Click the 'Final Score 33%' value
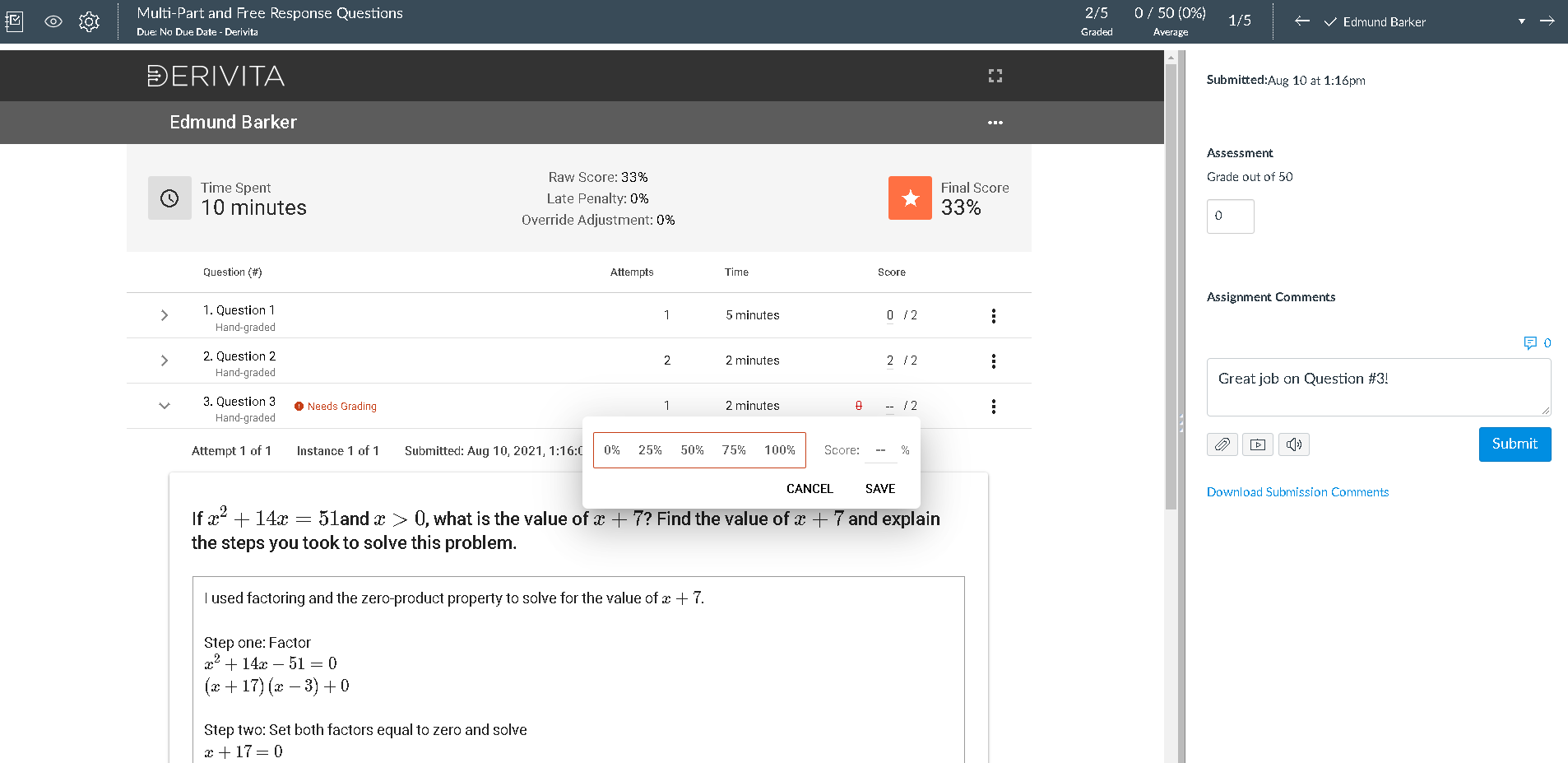 [961, 208]
